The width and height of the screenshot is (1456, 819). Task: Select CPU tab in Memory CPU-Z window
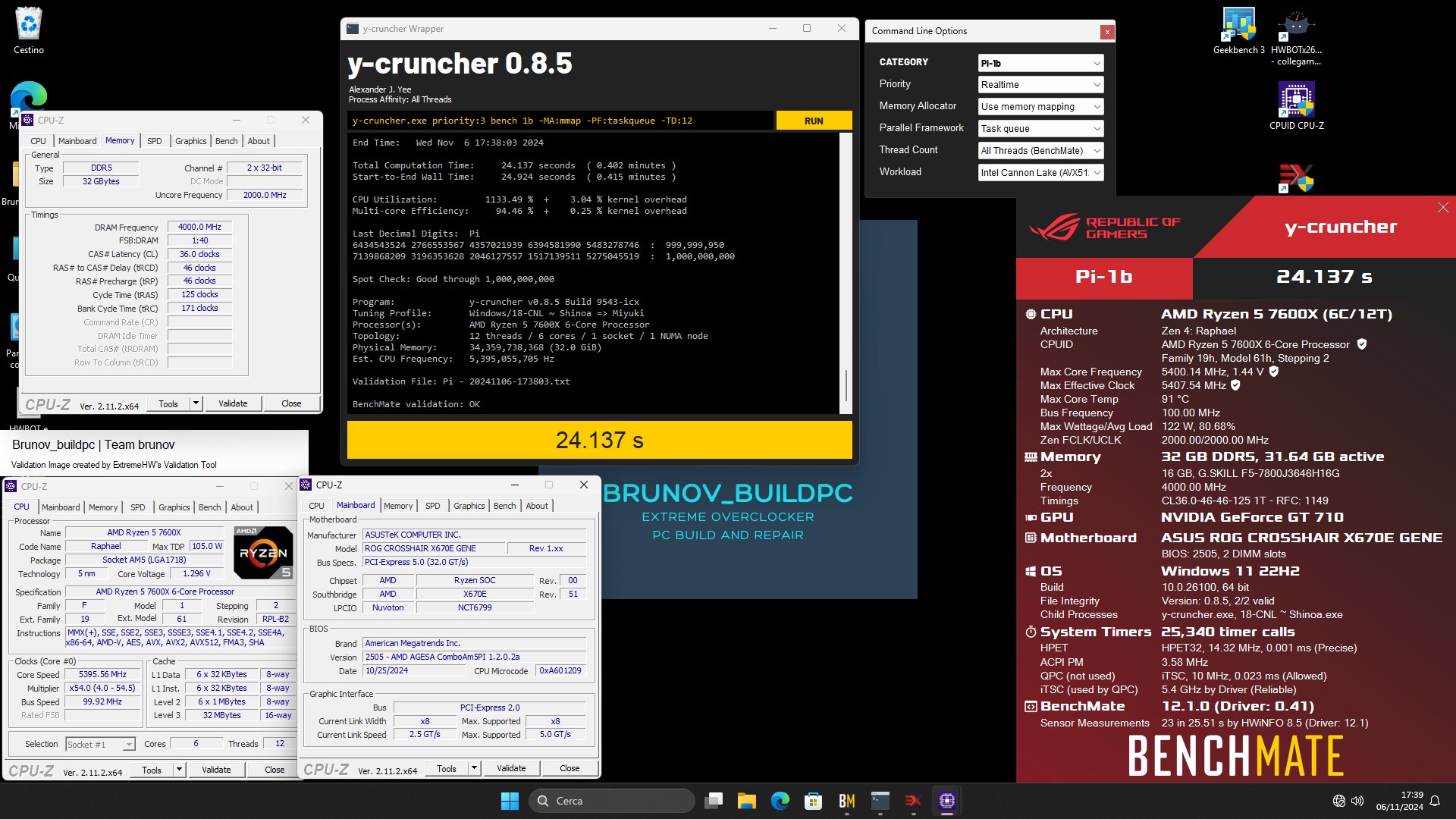coord(39,141)
